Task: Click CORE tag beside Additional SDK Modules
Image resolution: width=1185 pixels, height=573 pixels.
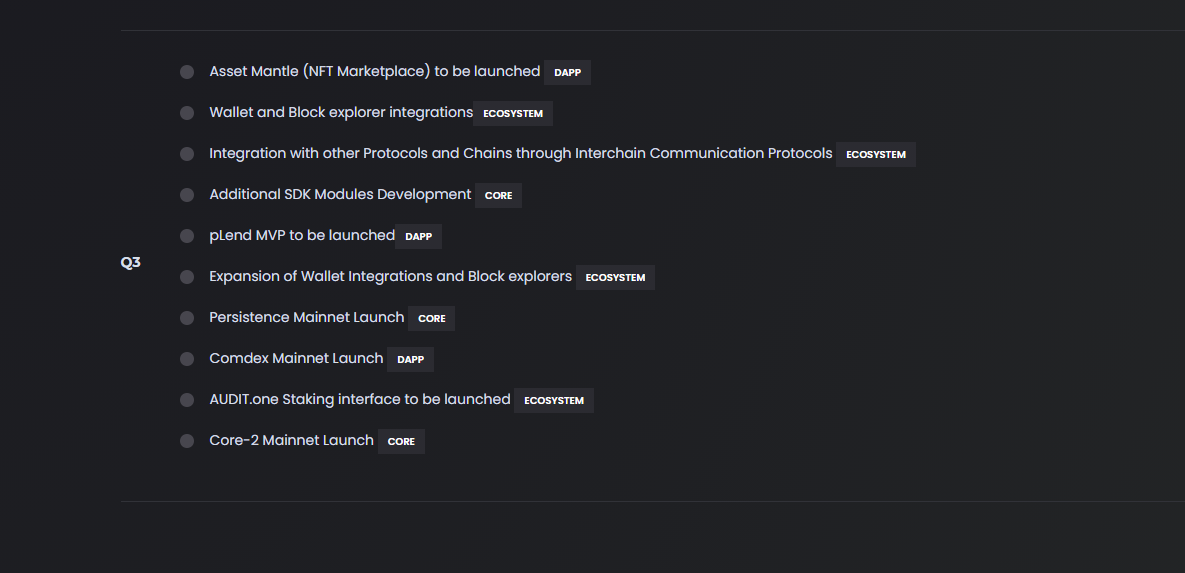Action: [x=498, y=196]
